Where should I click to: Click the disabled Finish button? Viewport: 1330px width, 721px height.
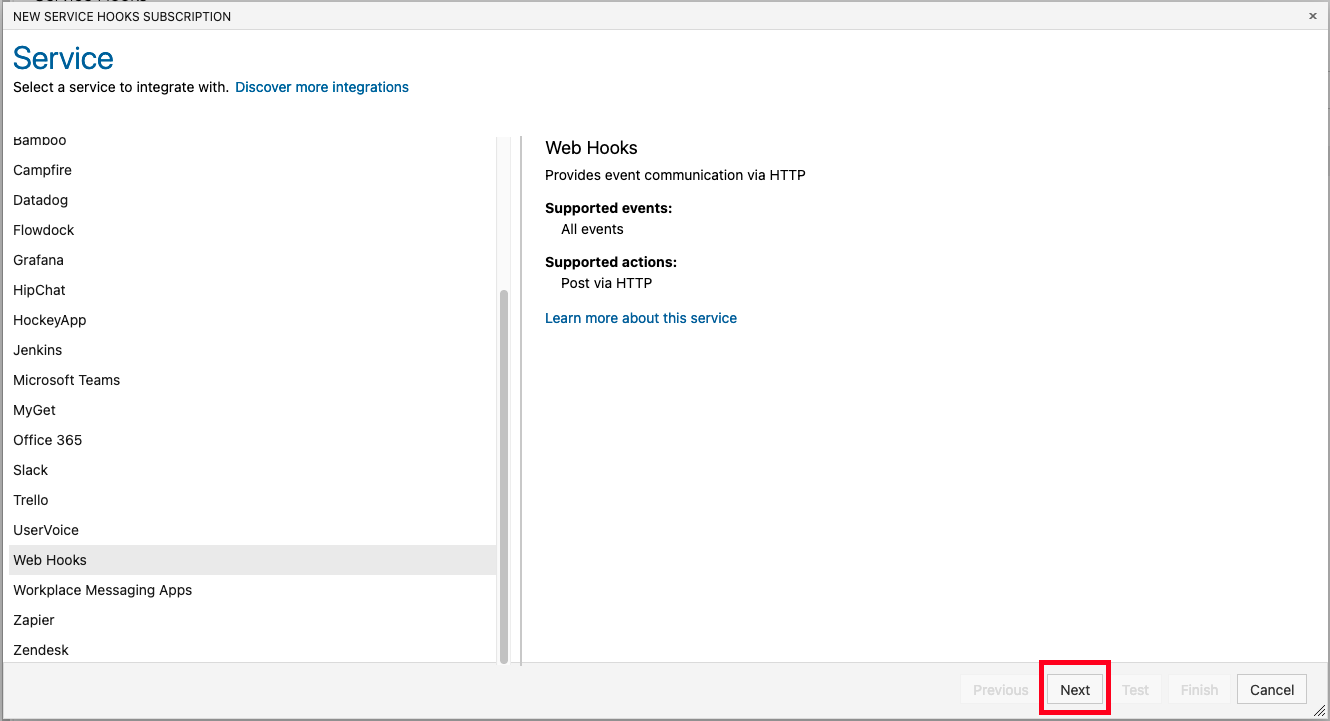pos(1199,690)
